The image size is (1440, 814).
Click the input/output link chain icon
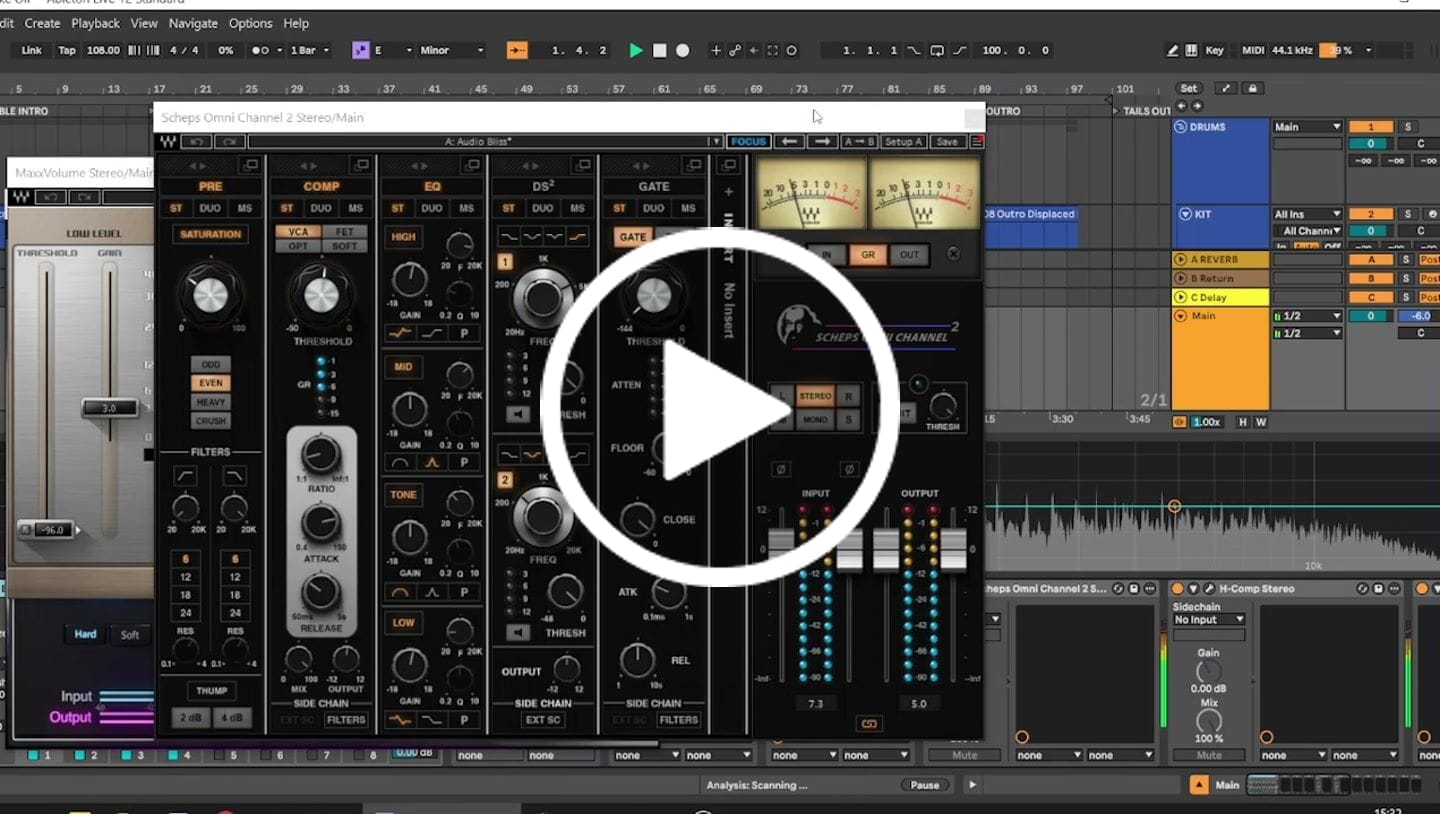(868, 724)
